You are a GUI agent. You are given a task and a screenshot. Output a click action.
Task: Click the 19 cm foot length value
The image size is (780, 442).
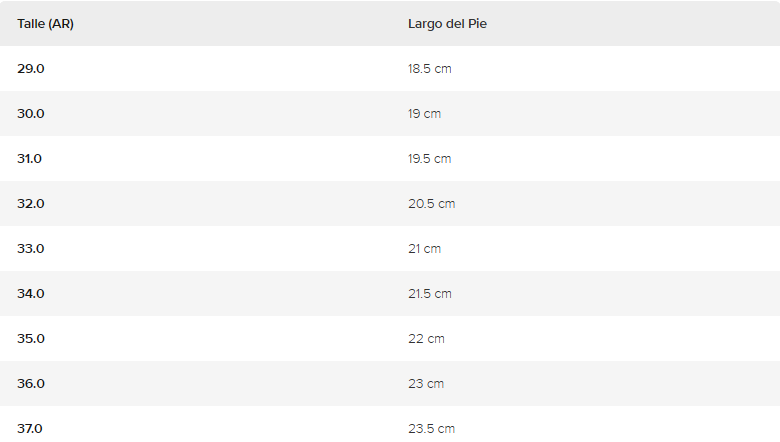pos(424,113)
